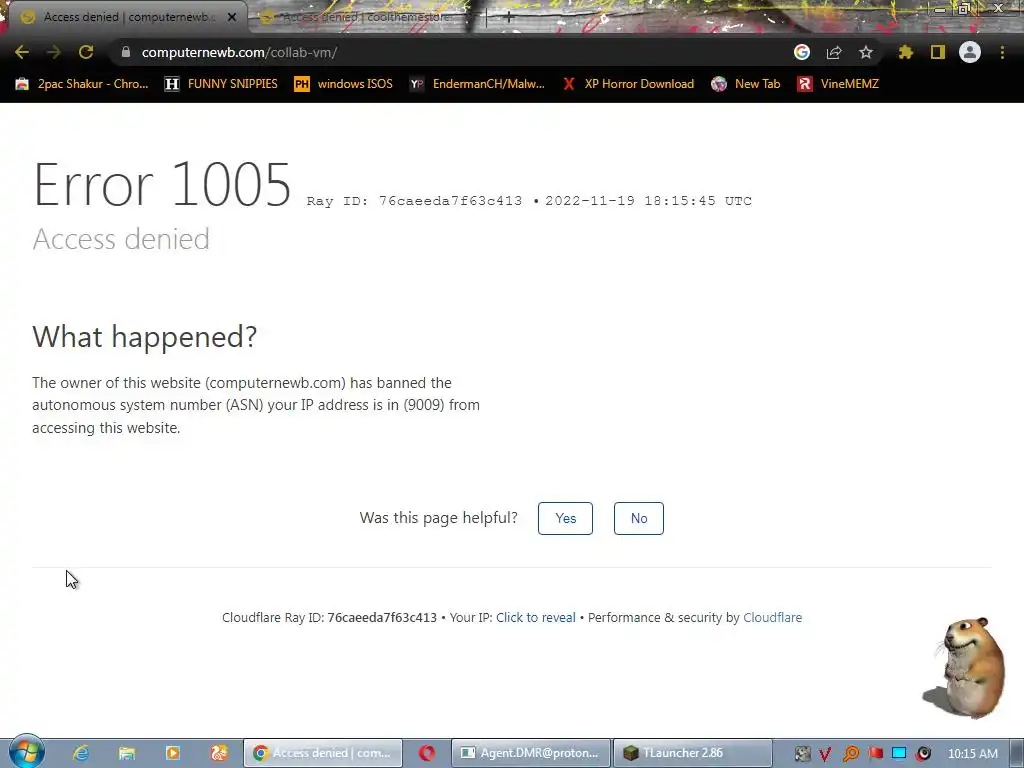Bookmark this page with the star icon
This screenshot has height=768, width=1024.
[866, 52]
